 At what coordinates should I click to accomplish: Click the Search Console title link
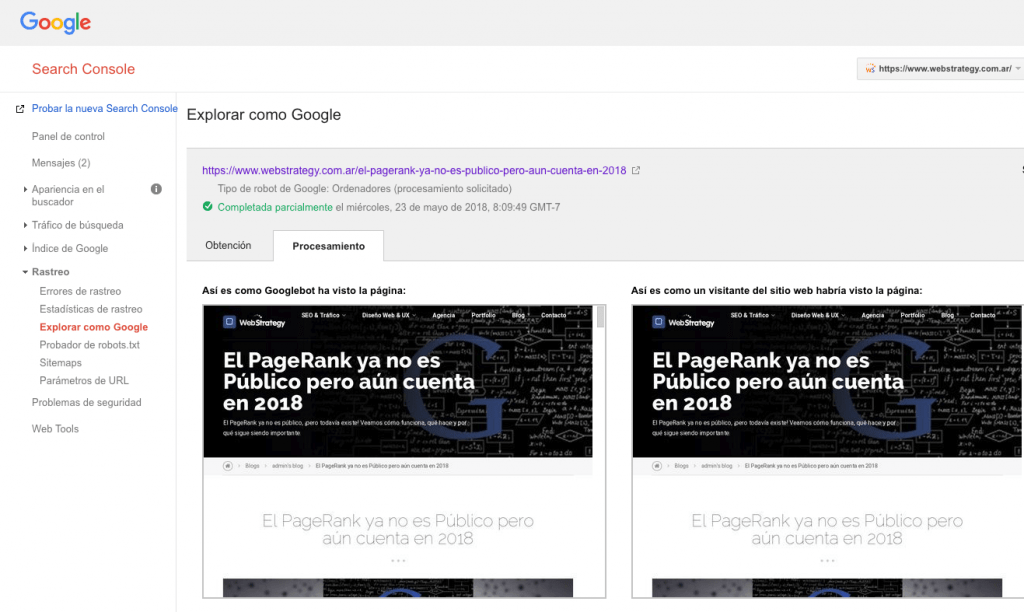tap(84, 69)
